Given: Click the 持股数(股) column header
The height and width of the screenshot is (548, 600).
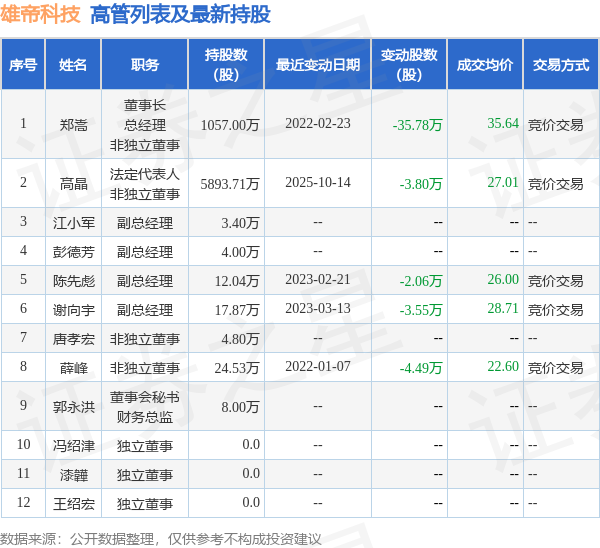Looking at the screenshot, I should pyautogui.click(x=226, y=65).
